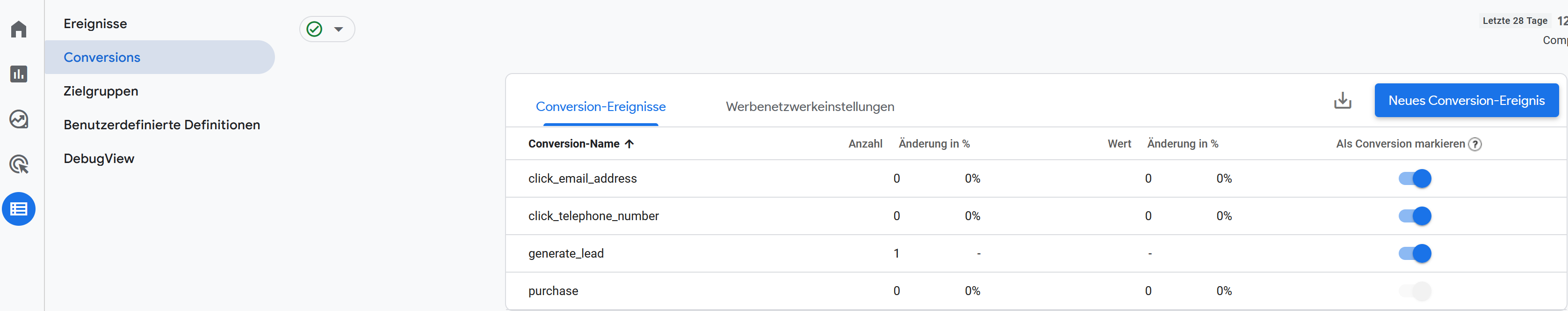This screenshot has width=1568, height=311.
Task: Open the Explore icon in the sidebar
Action: click(19, 119)
